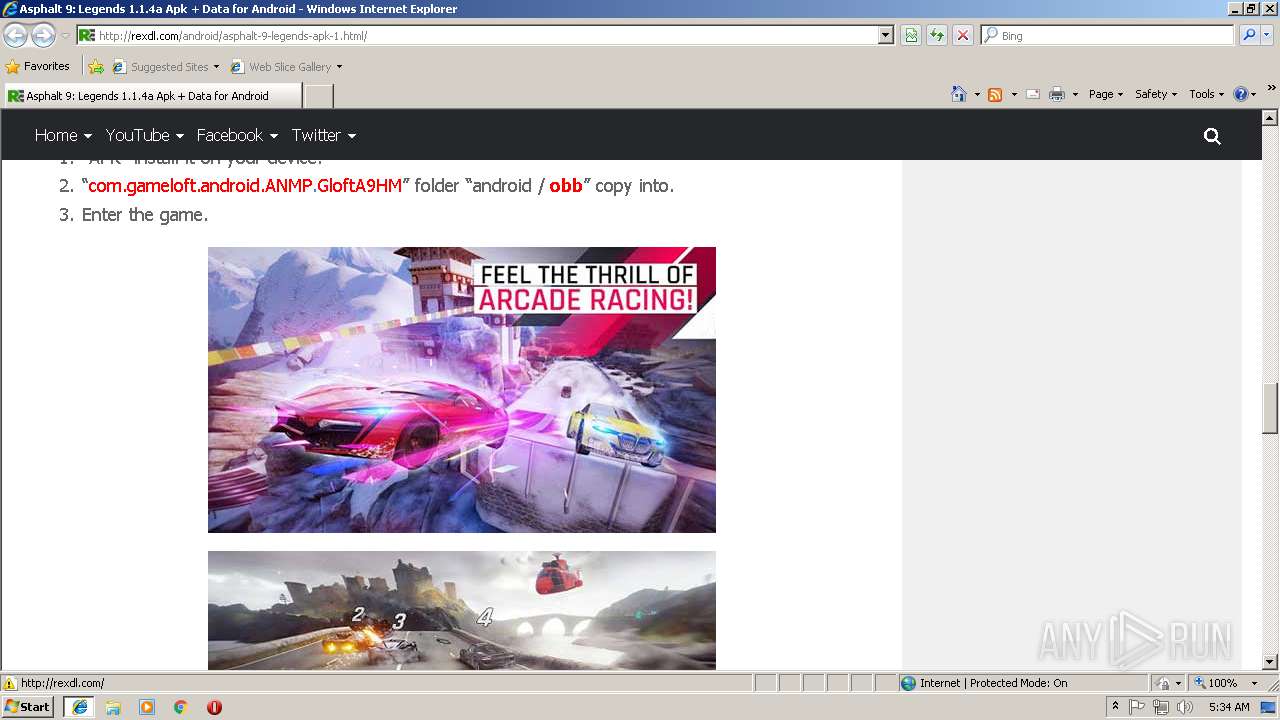
Task: Click the RSS feeds icon
Action: click(995, 94)
